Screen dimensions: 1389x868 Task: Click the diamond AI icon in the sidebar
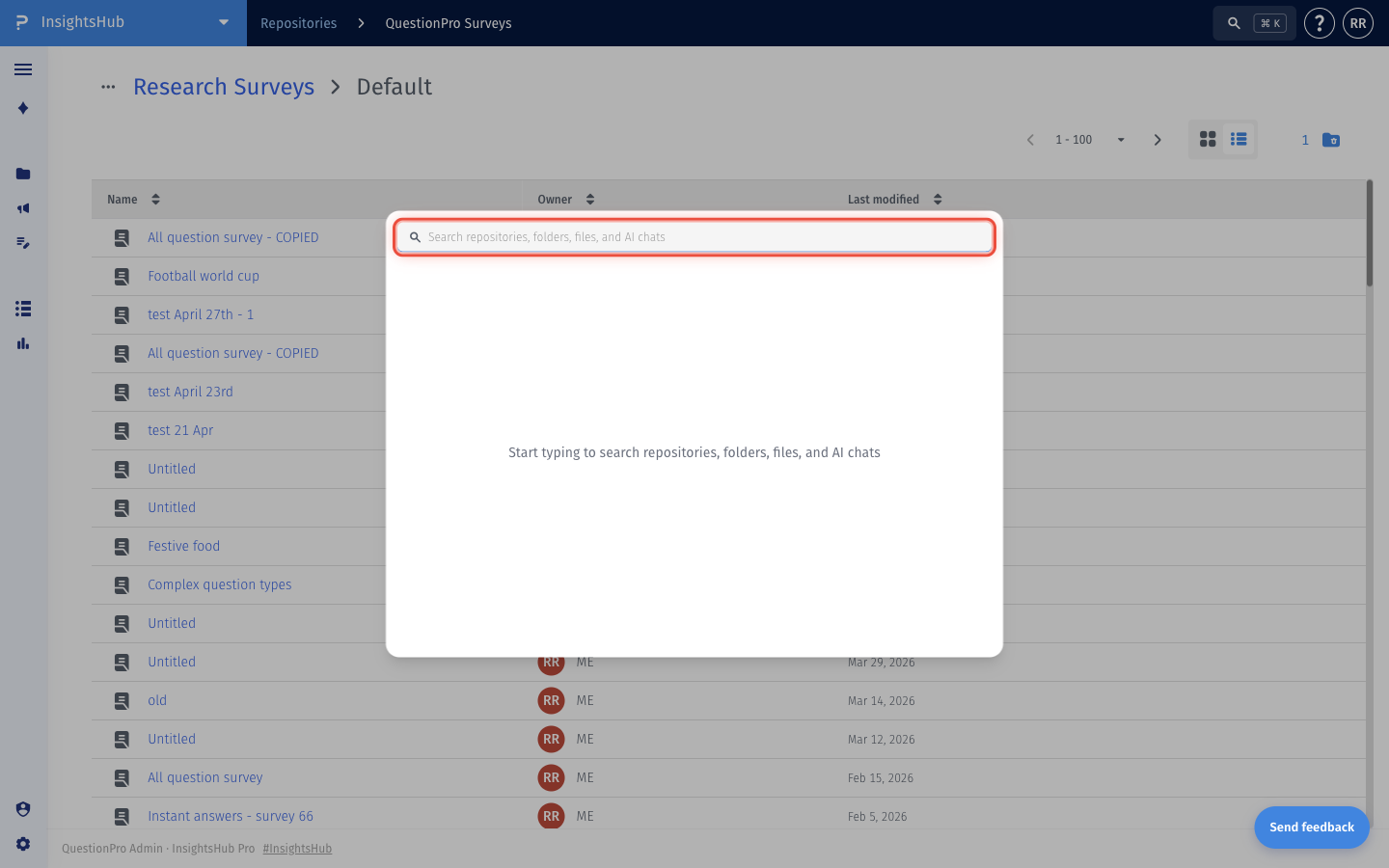[23, 108]
